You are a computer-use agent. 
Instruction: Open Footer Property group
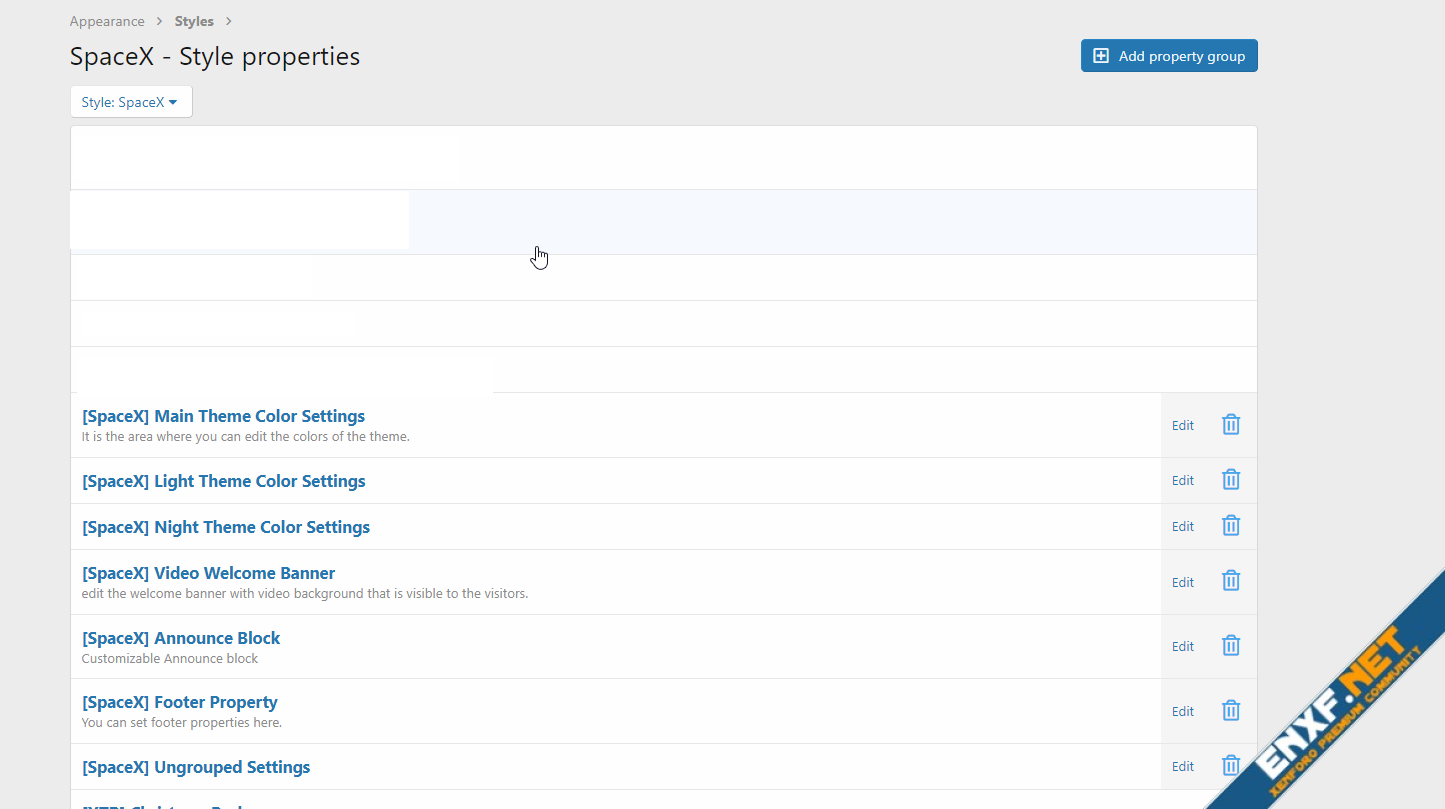(x=179, y=702)
